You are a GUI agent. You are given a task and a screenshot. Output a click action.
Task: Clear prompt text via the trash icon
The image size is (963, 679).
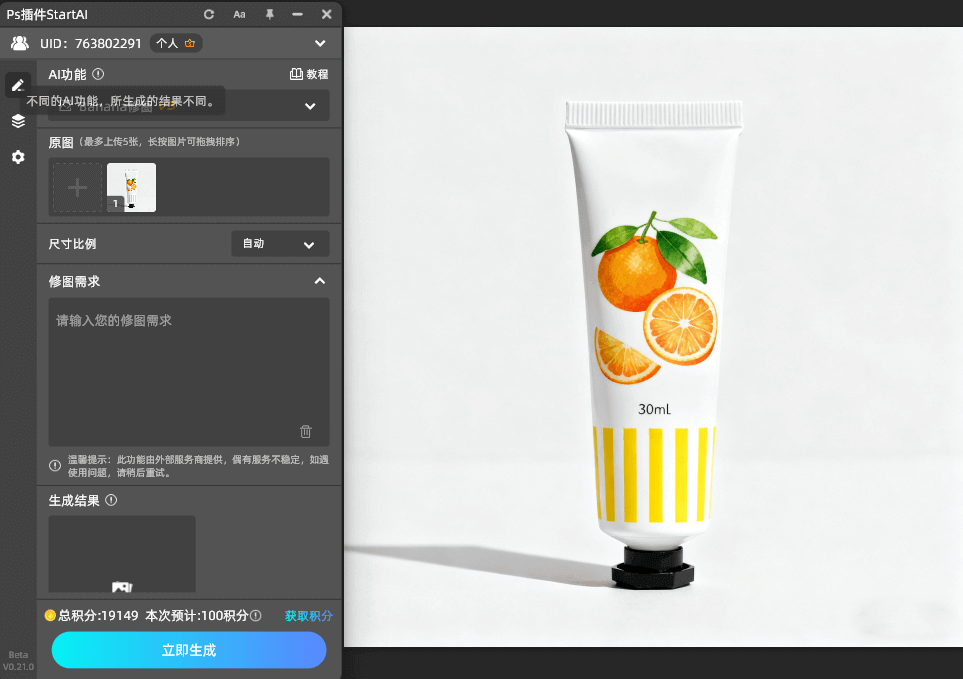(x=306, y=432)
